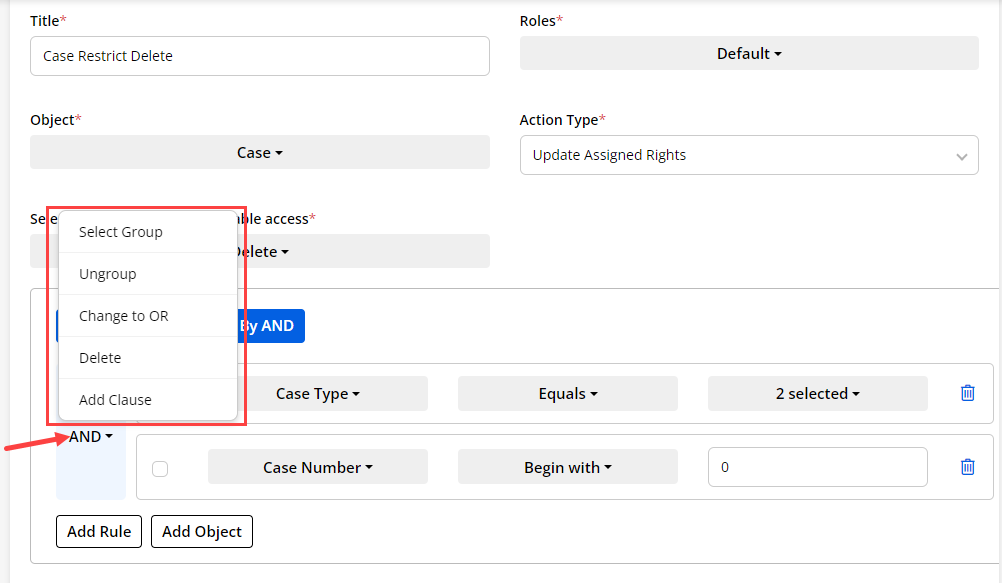Image resolution: width=1002 pixels, height=583 pixels.
Task: Focus the value field containing 0
Action: tap(817, 467)
